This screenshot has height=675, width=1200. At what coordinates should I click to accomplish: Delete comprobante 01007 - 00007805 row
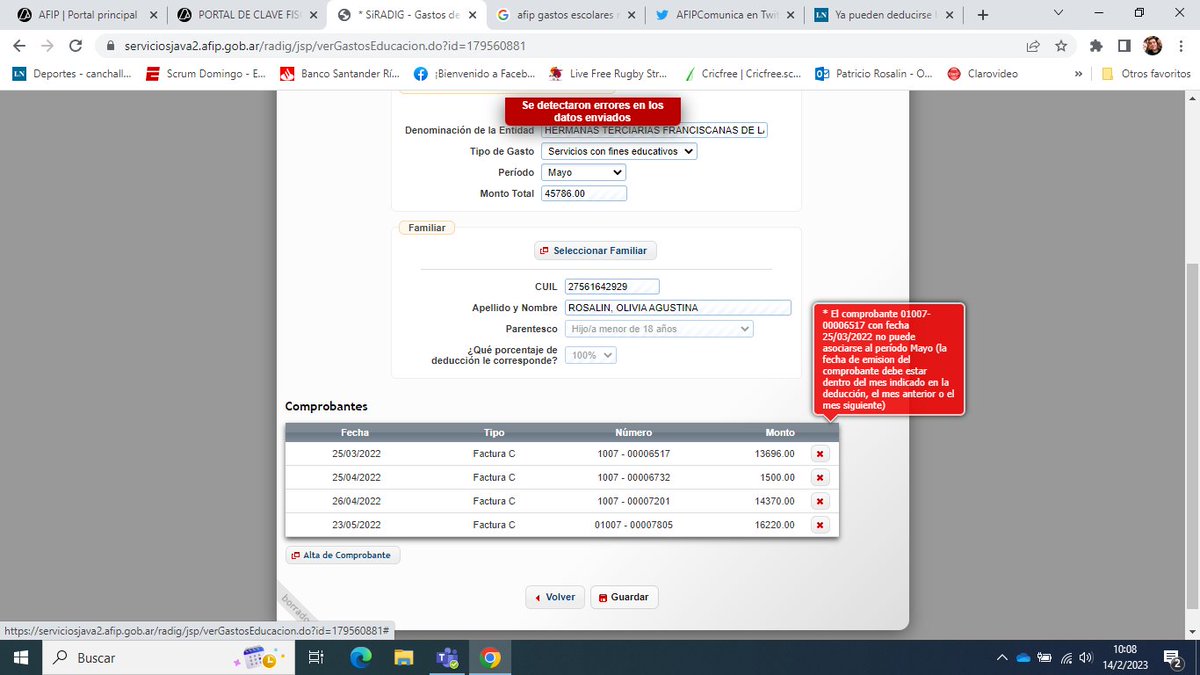pos(820,525)
